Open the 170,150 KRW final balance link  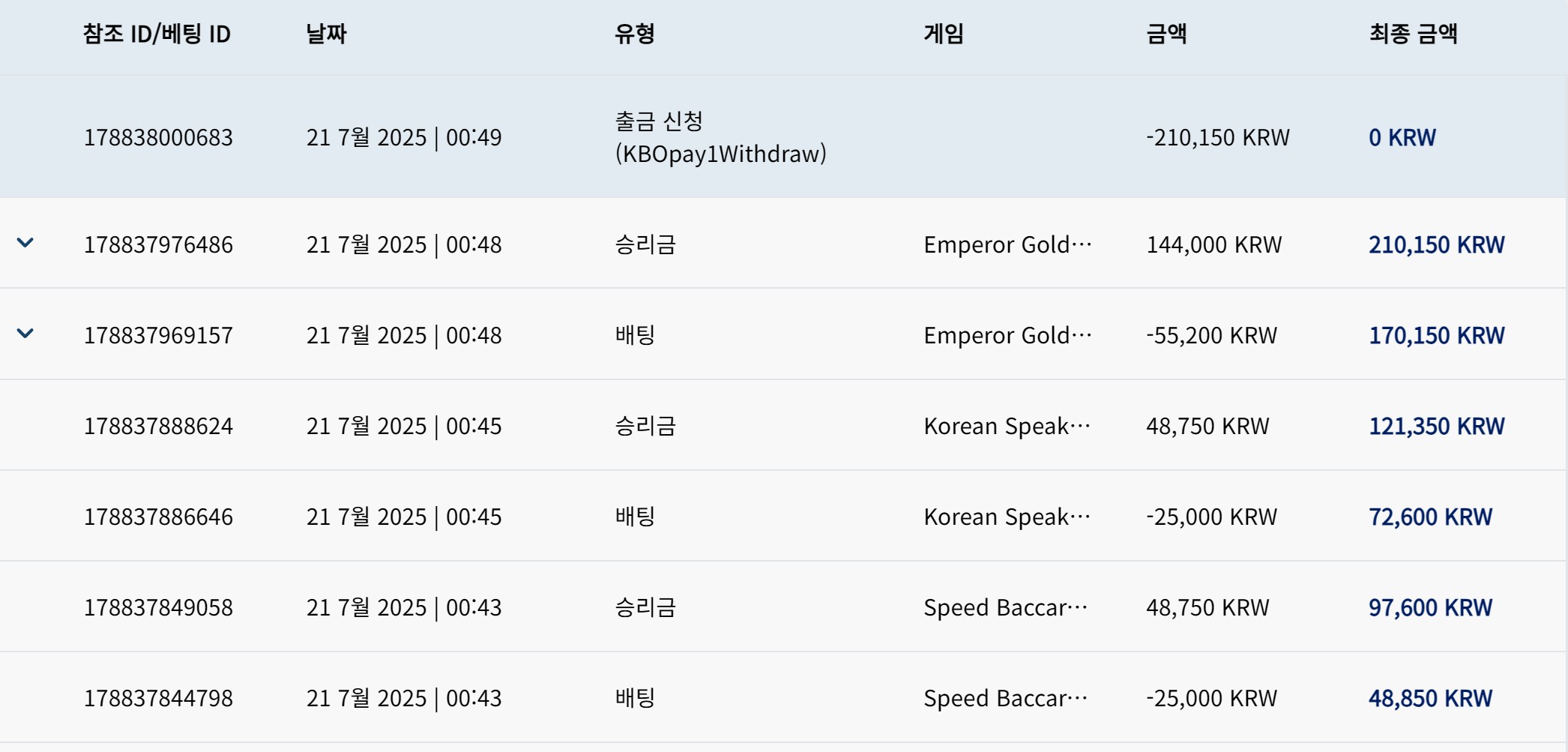tap(1437, 335)
